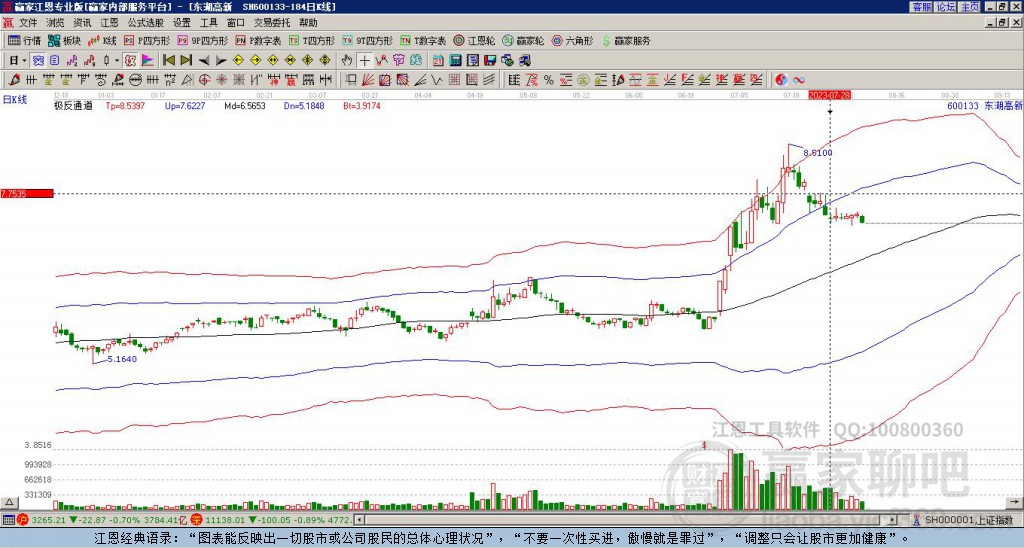
Task: Click the black left arrow icon
Action: pyautogui.click(x=204, y=61)
